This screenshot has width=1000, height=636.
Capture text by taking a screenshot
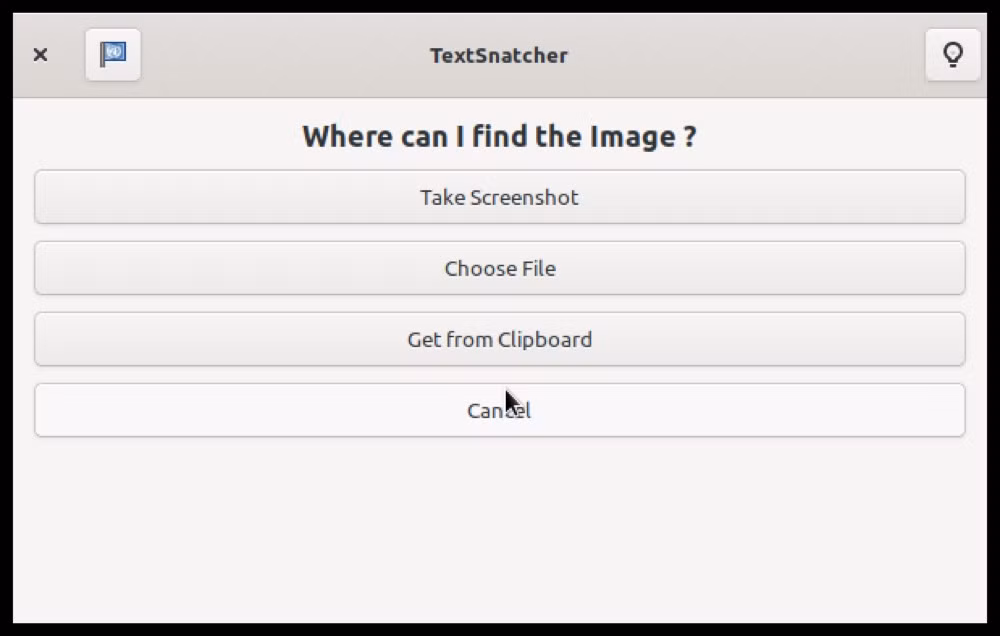pos(499,197)
